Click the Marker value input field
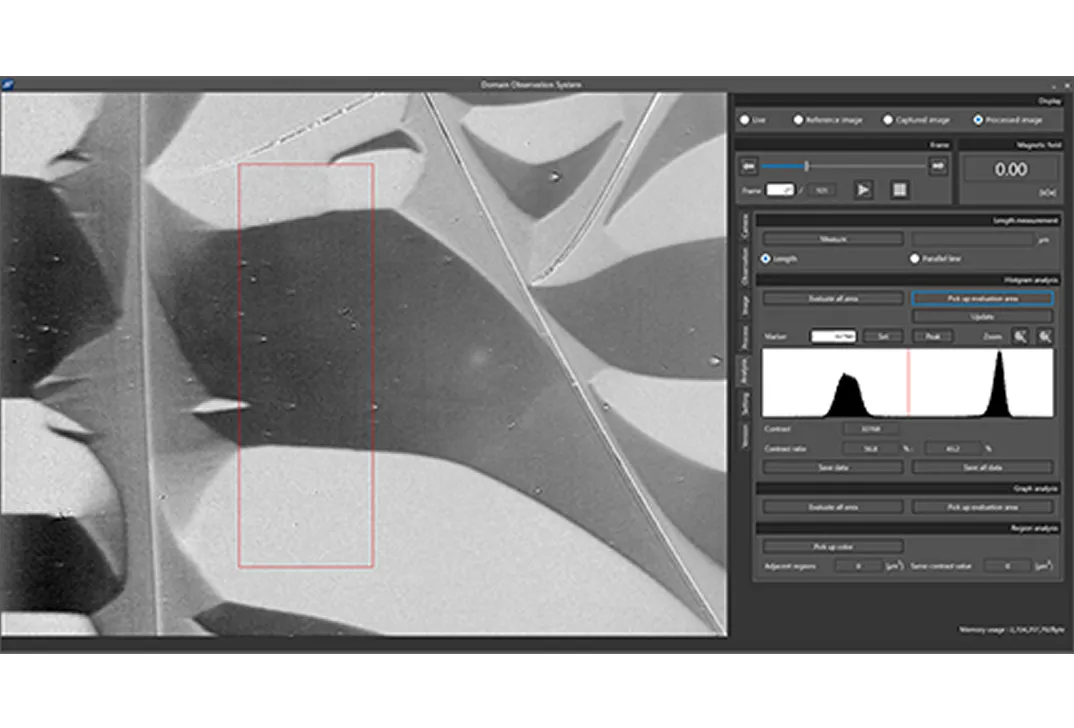The height and width of the screenshot is (728, 1074). tap(834, 337)
